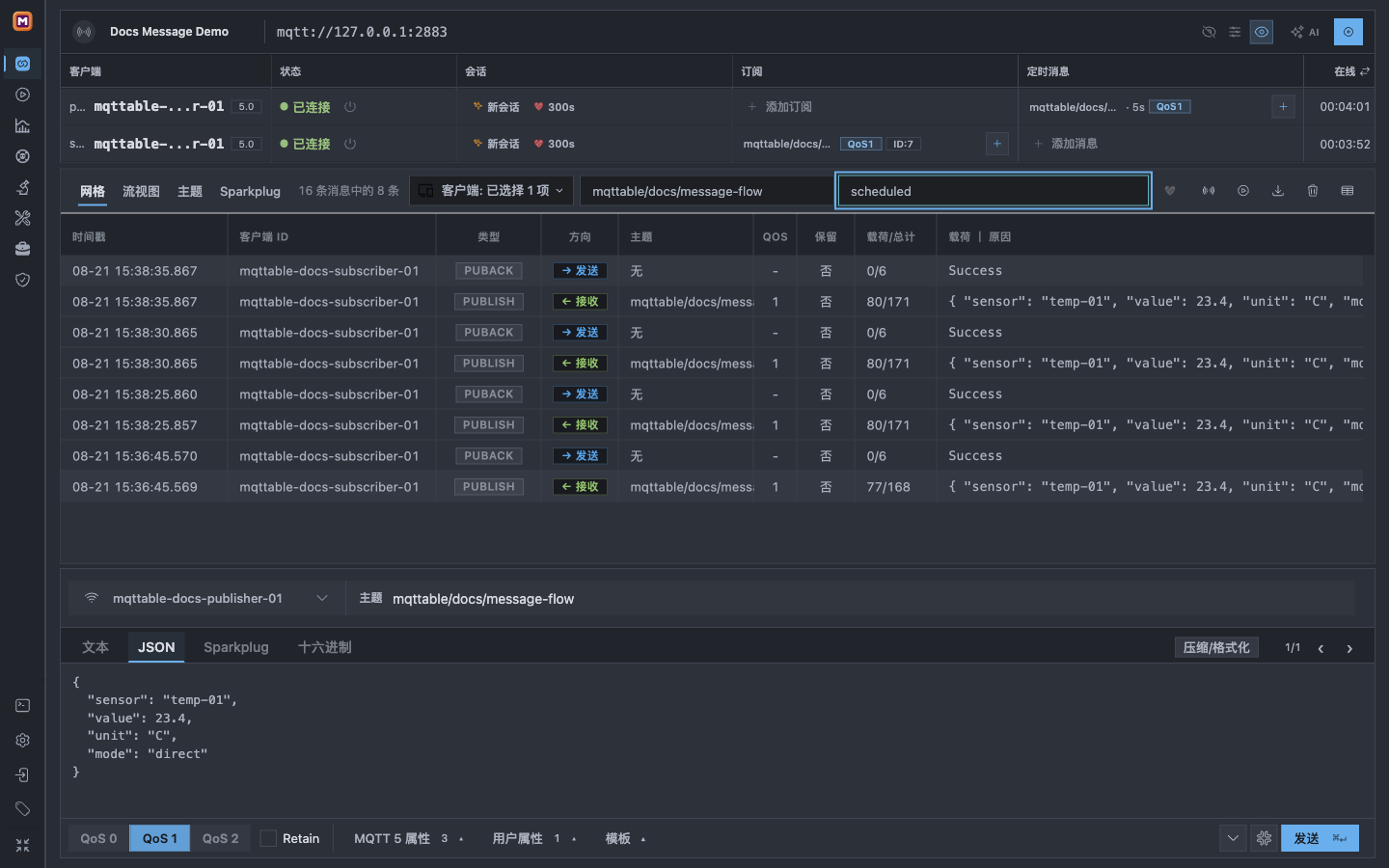Go to previous payload with left chevron
This screenshot has height=868, width=1389.
click(x=1321, y=648)
